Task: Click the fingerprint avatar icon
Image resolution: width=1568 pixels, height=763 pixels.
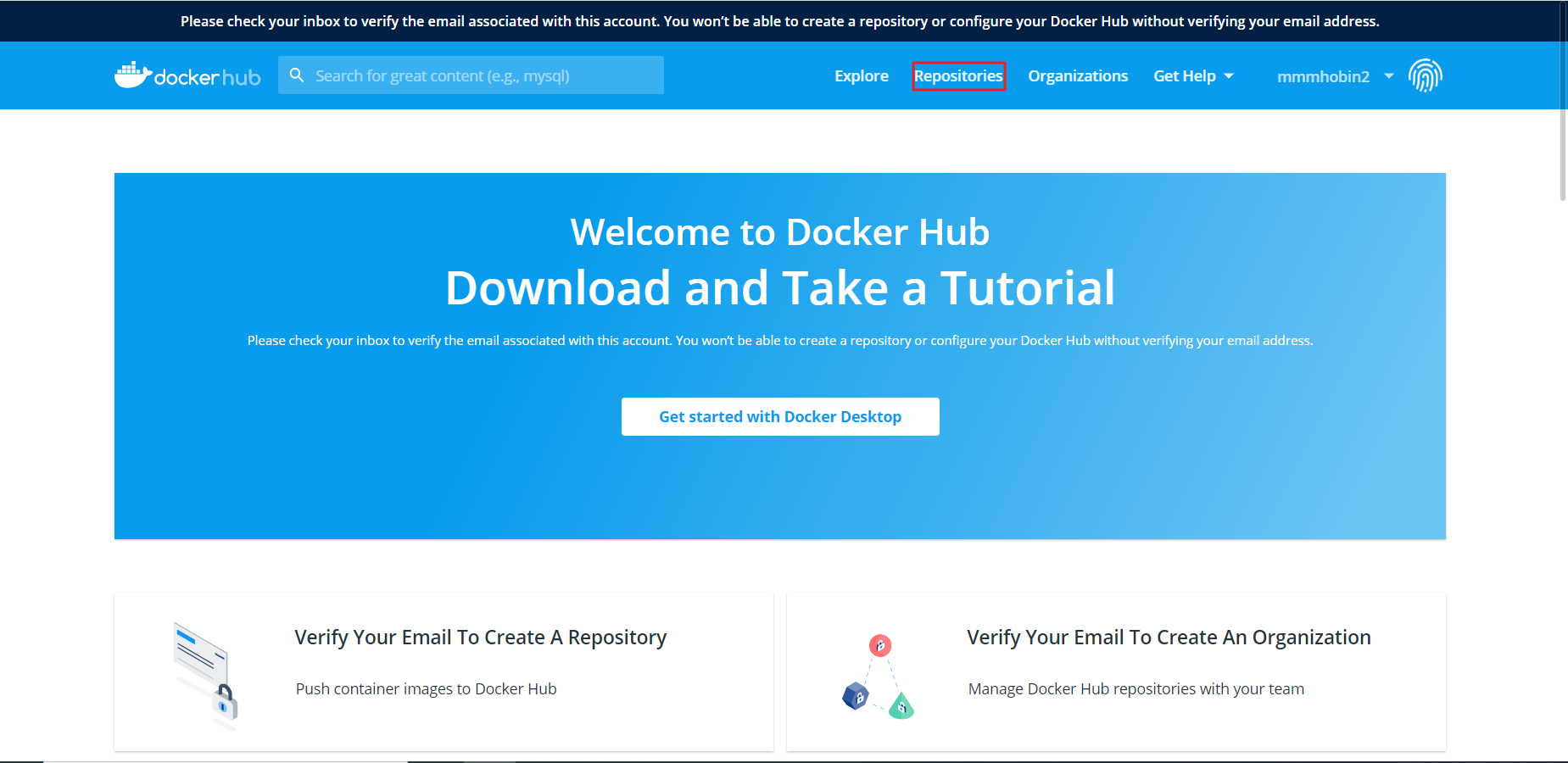Action: point(1426,75)
